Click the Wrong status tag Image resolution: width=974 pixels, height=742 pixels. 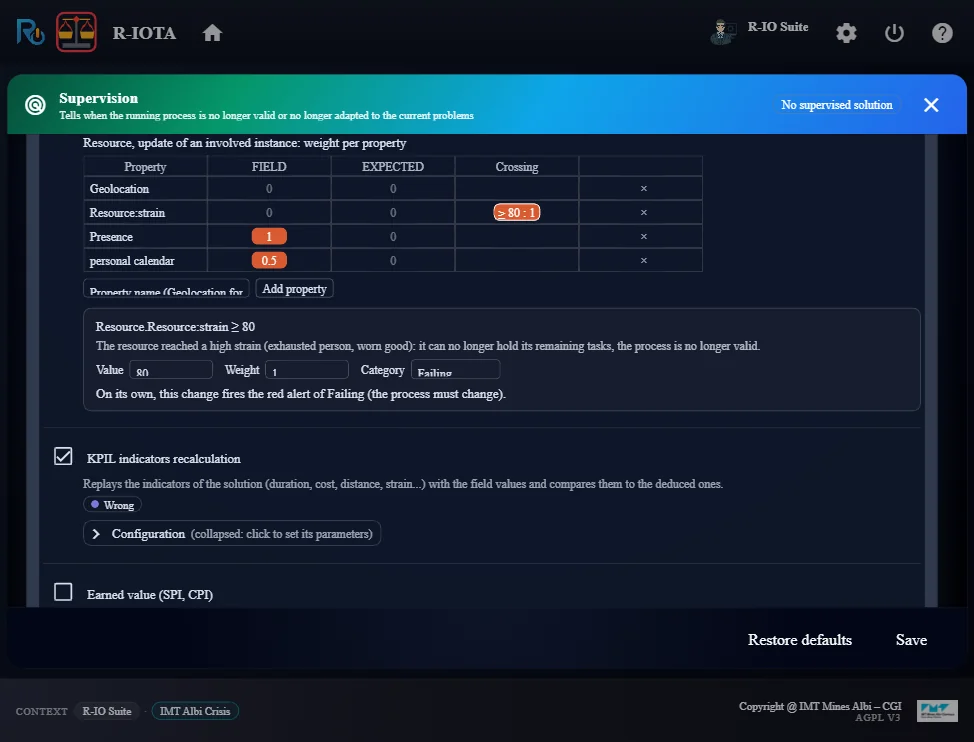tap(112, 505)
